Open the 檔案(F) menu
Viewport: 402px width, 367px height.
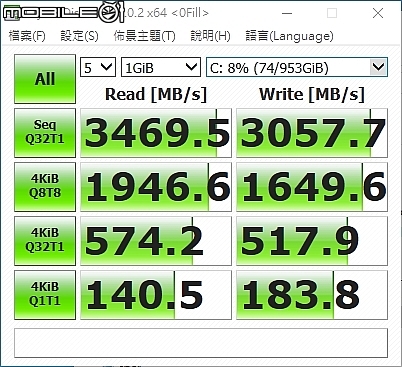coord(27,36)
